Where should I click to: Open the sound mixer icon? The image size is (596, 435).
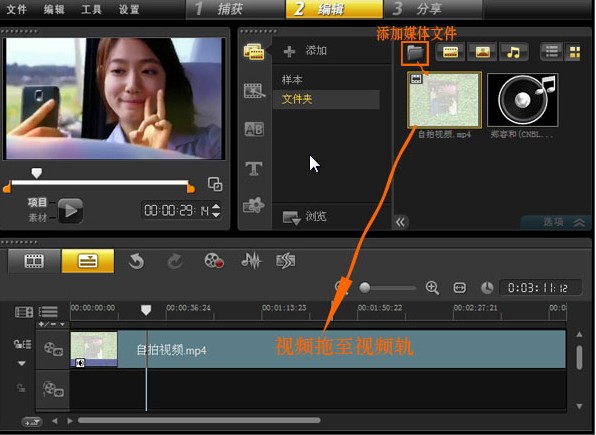pos(252,261)
